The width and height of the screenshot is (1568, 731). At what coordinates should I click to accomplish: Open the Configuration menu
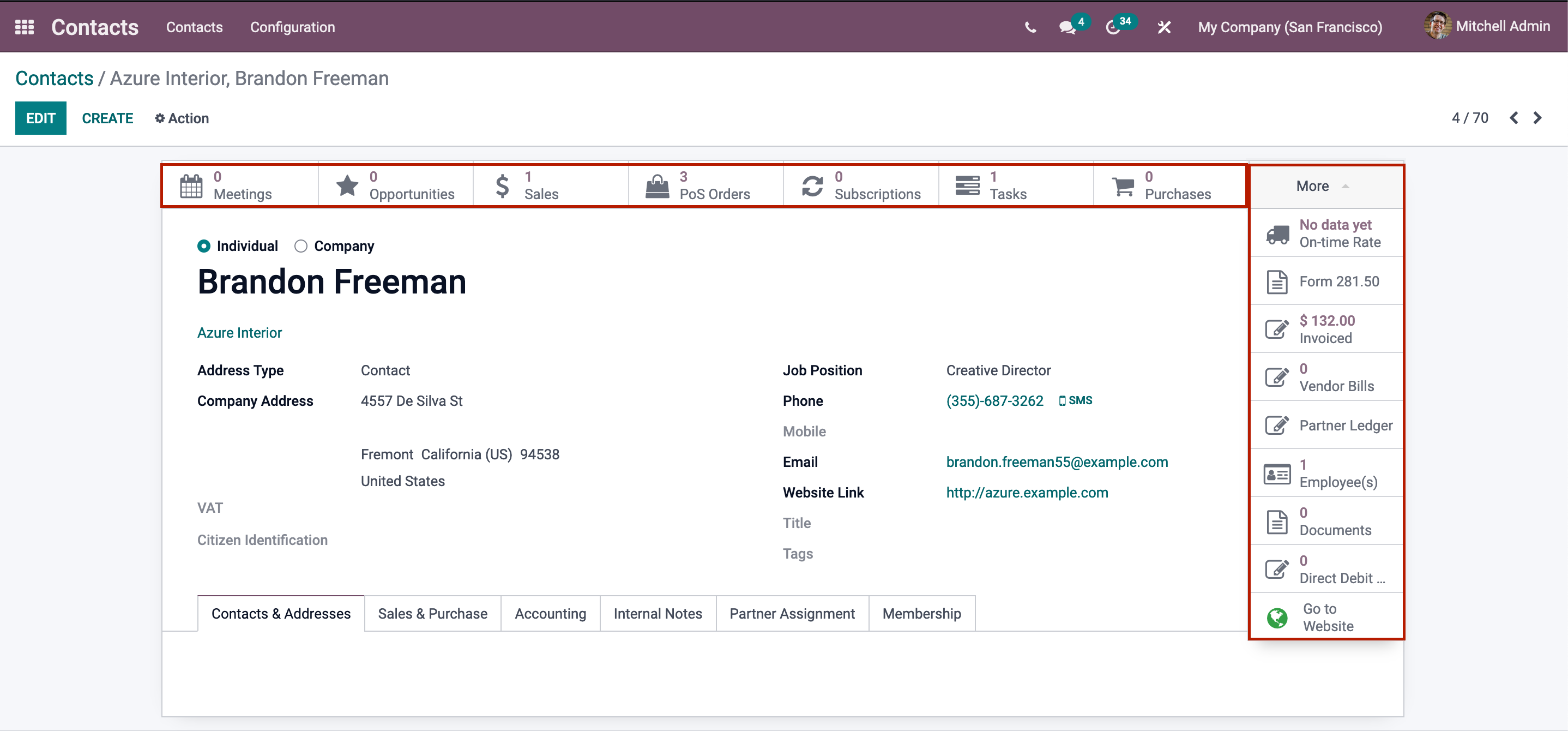292,27
